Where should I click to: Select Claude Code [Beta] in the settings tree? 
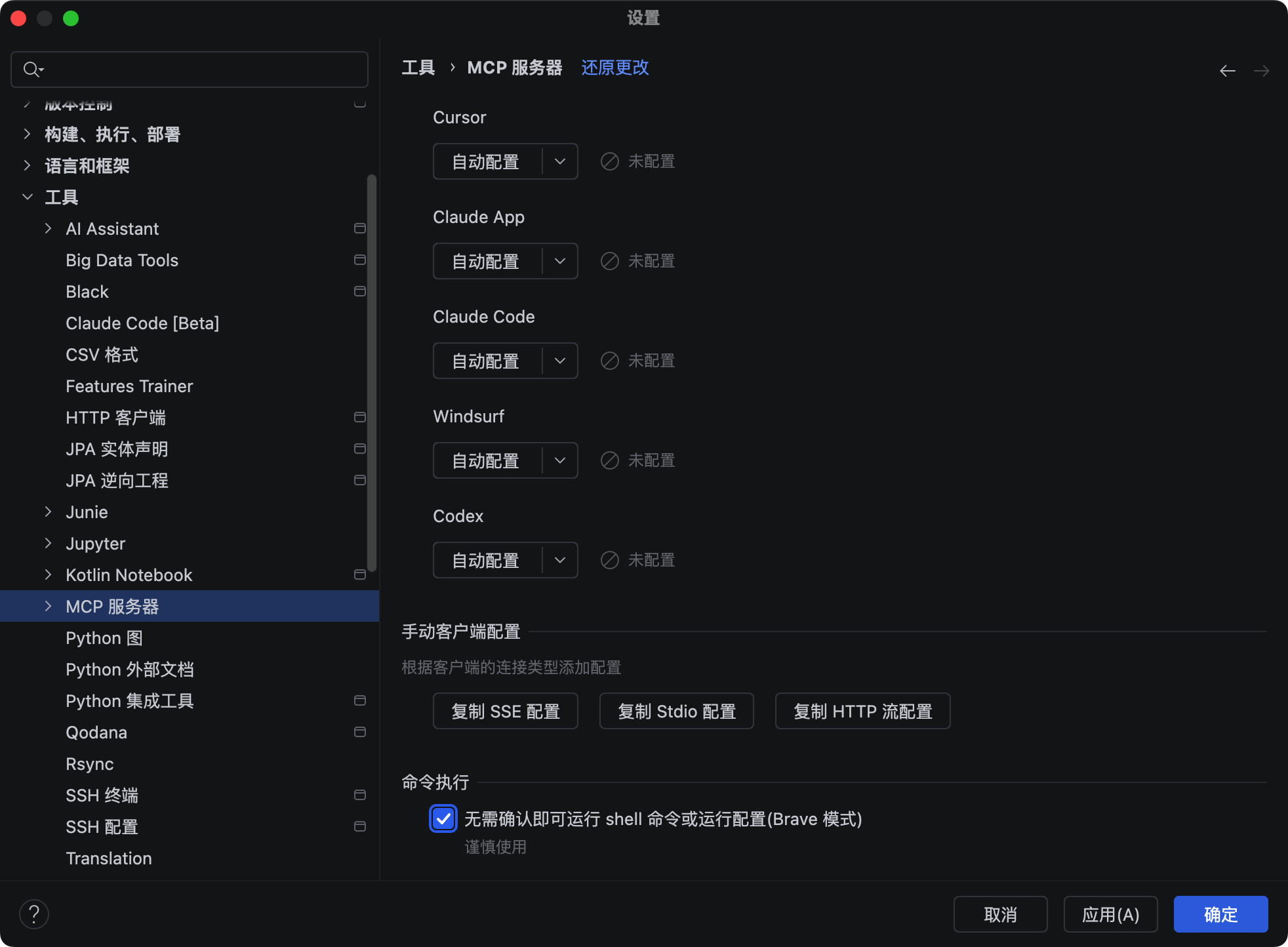[x=142, y=323]
